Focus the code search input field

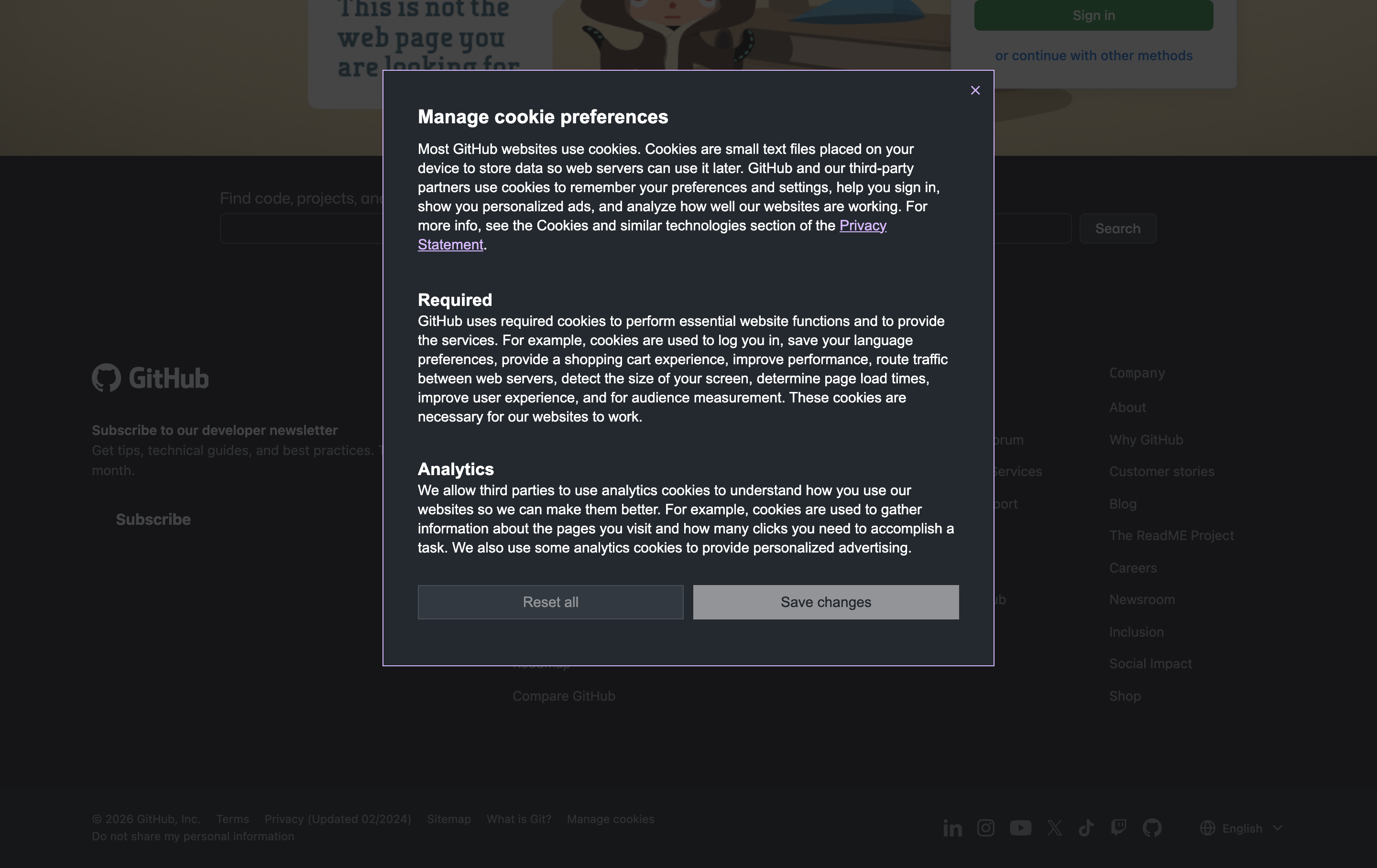(301, 229)
